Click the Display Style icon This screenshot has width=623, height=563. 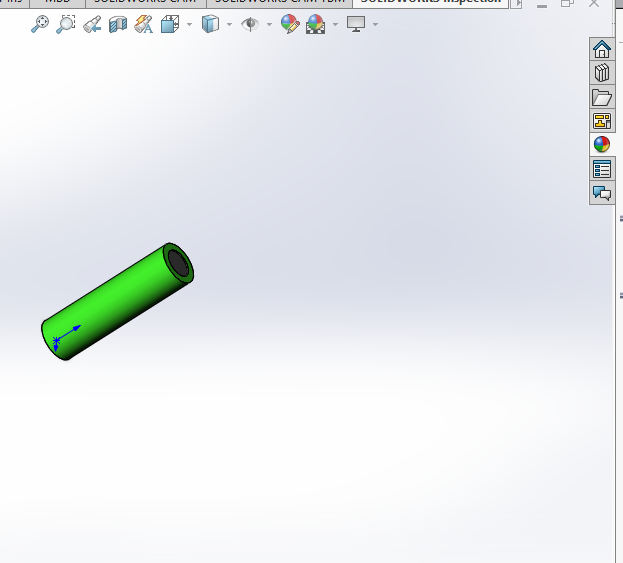tap(211, 24)
